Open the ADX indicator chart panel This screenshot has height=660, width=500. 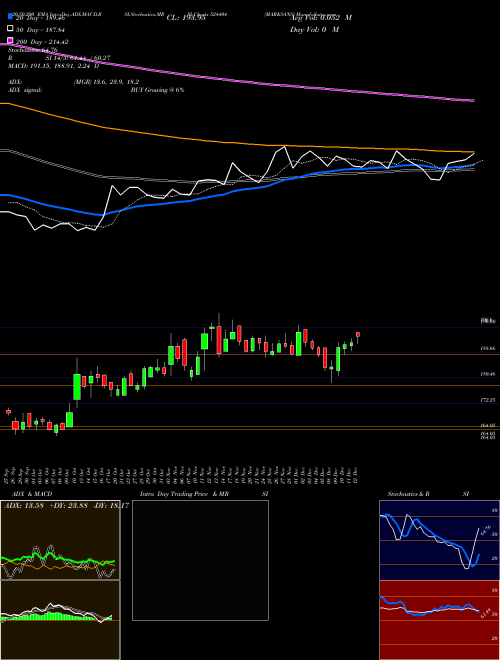[60, 540]
